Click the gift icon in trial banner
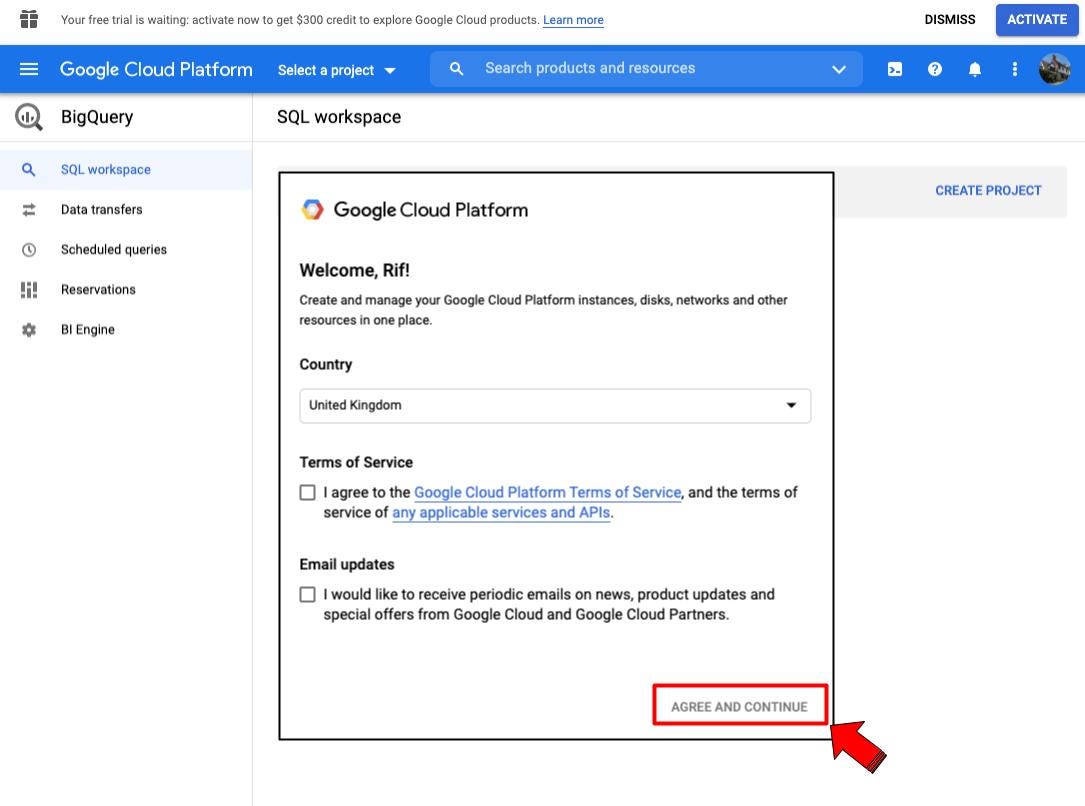The image size is (1085, 806). pos(28,19)
